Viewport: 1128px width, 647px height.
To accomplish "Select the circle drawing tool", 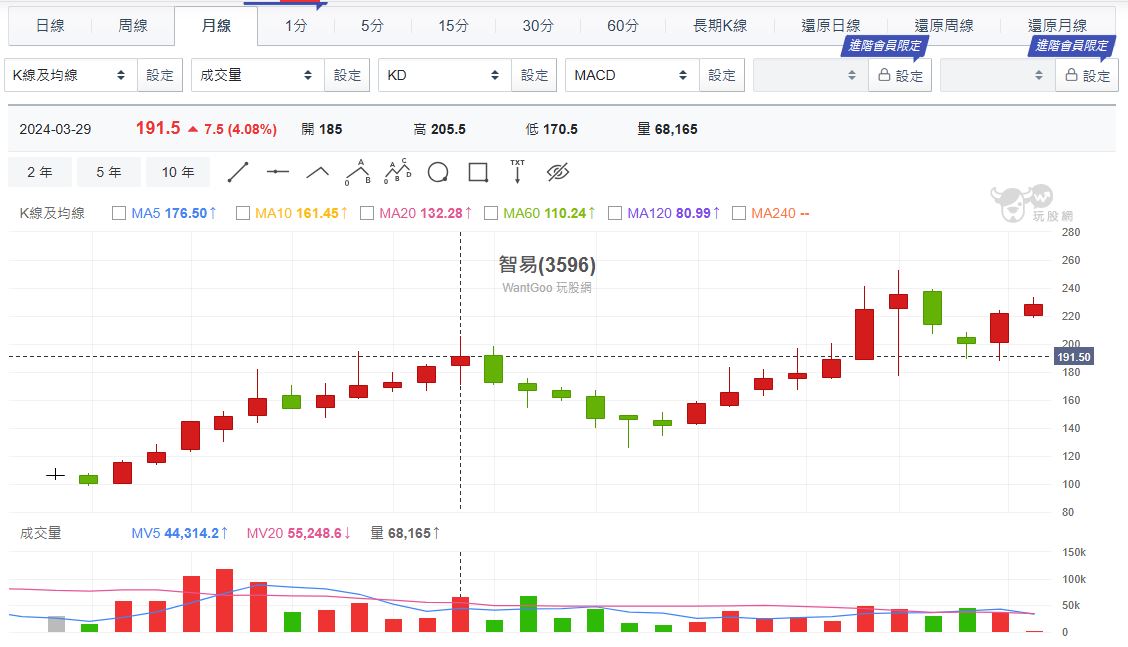I will [438, 173].
